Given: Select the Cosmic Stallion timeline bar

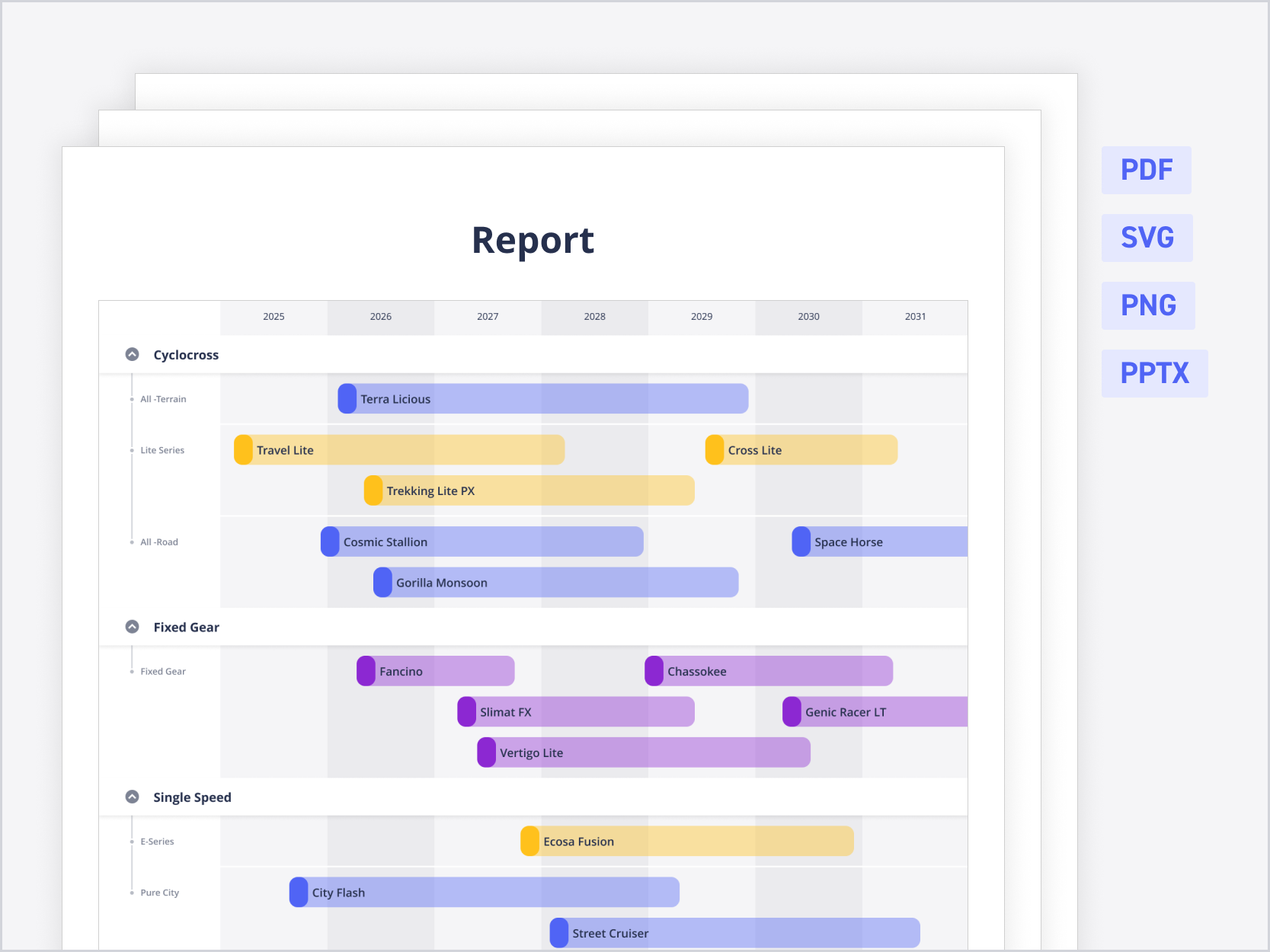Looking at the screenshot, I should tap(482, 541).
